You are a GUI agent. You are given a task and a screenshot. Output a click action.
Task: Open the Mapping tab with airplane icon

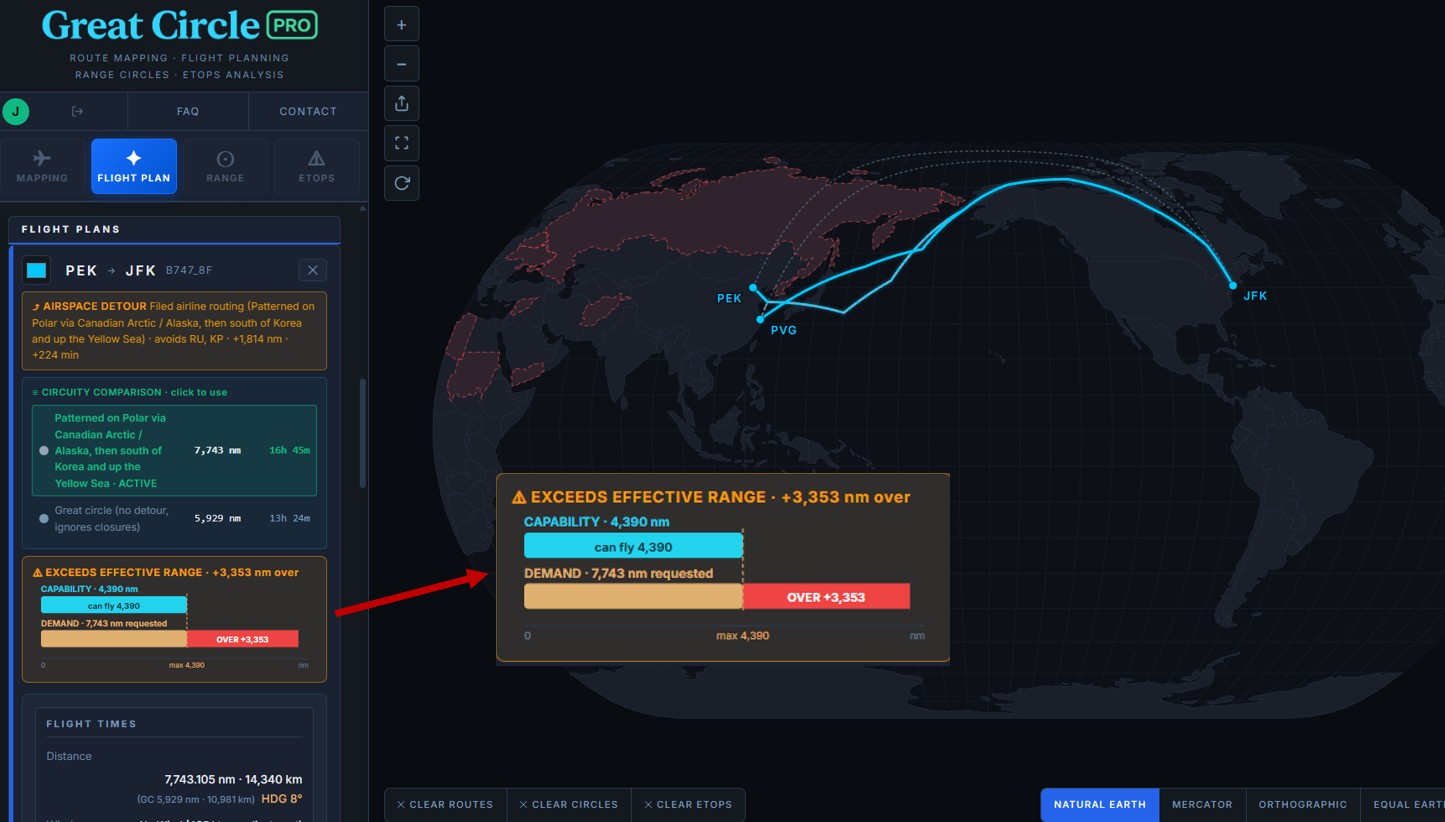pos(42,166)
